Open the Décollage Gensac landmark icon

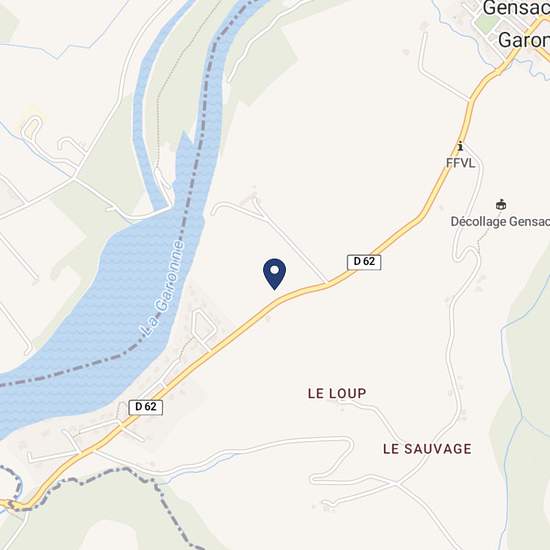(x=501, y=204)
